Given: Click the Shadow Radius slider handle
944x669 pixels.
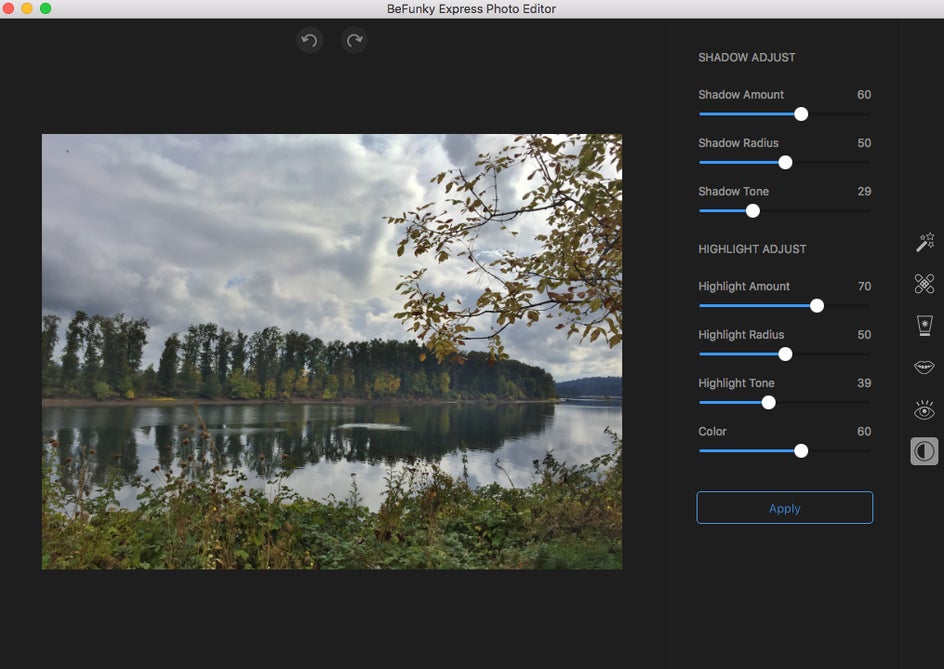Looking at the screenshot, I should [x=785, y=162].
